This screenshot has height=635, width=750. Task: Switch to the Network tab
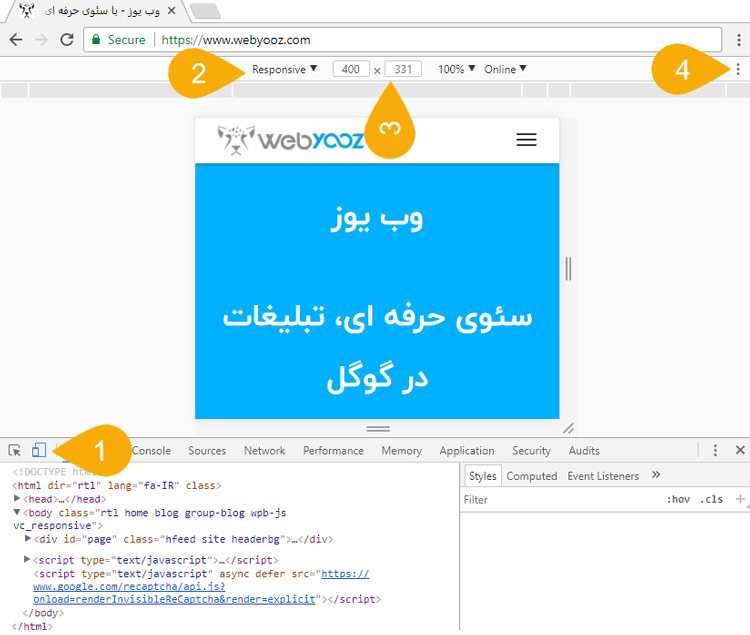tap(264, 450)
